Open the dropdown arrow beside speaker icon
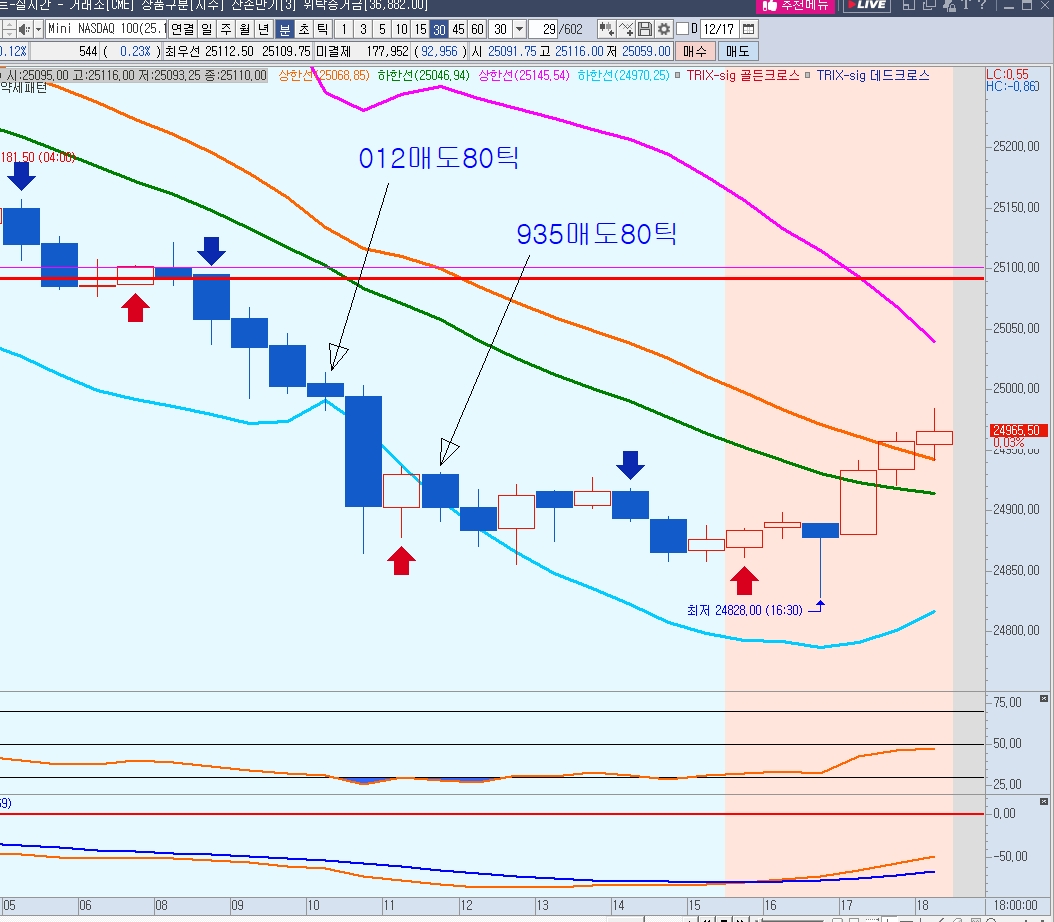1054x922 pixels. coord(38,29)
